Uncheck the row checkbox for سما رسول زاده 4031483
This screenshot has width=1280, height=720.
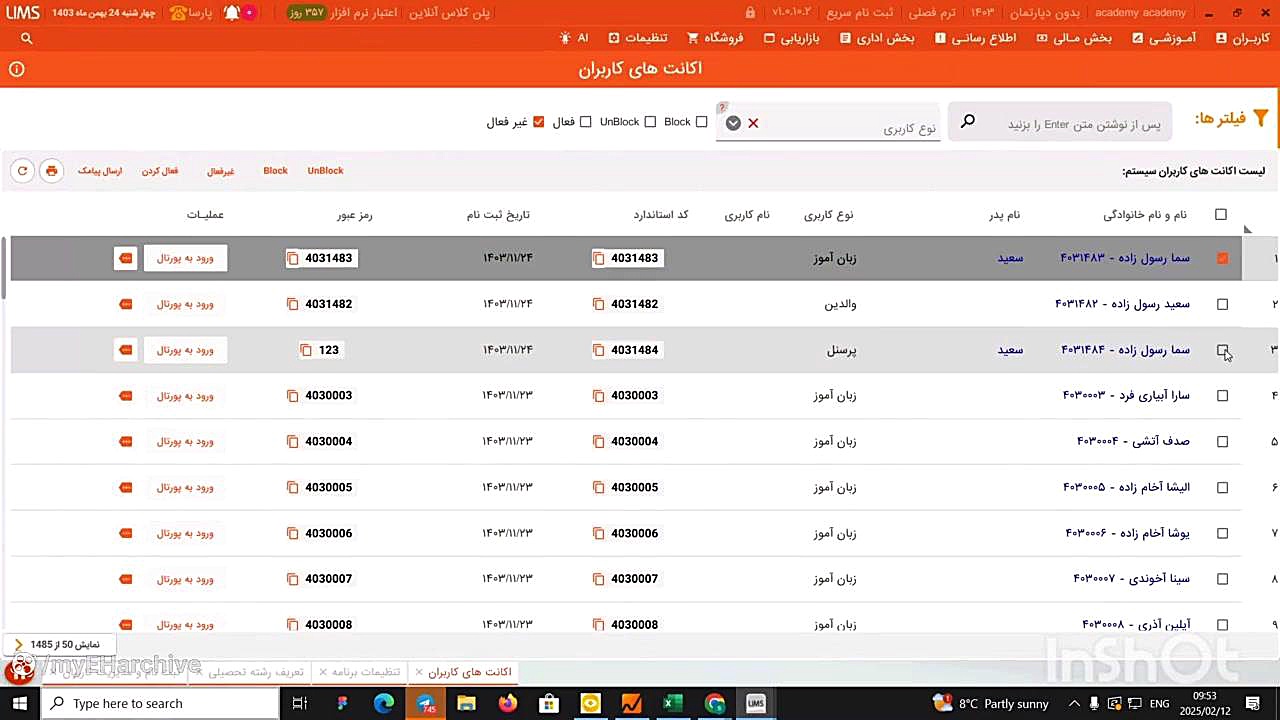click(x=1222, y=258)
